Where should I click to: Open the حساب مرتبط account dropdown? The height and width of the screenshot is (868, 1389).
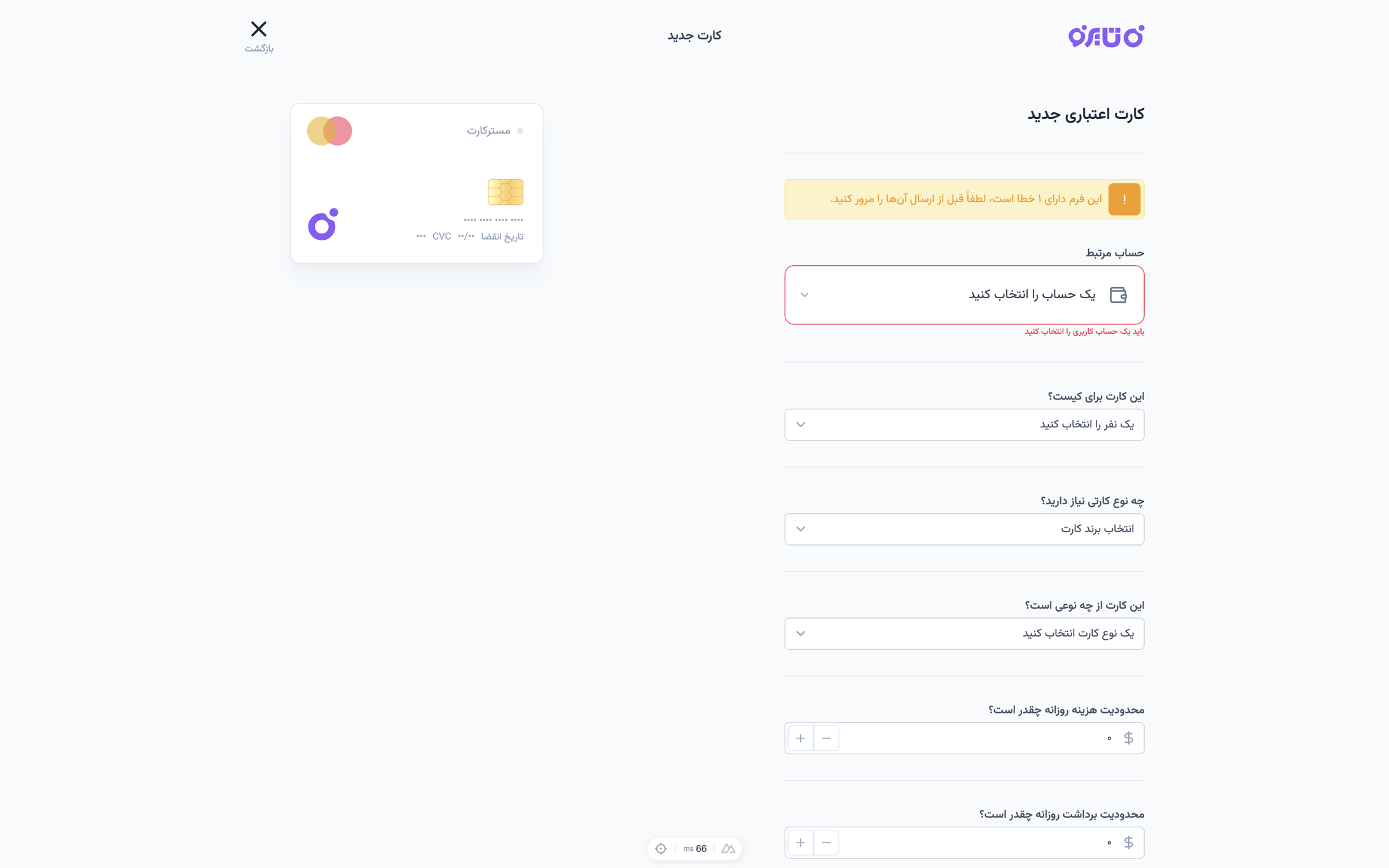(964, 295)
